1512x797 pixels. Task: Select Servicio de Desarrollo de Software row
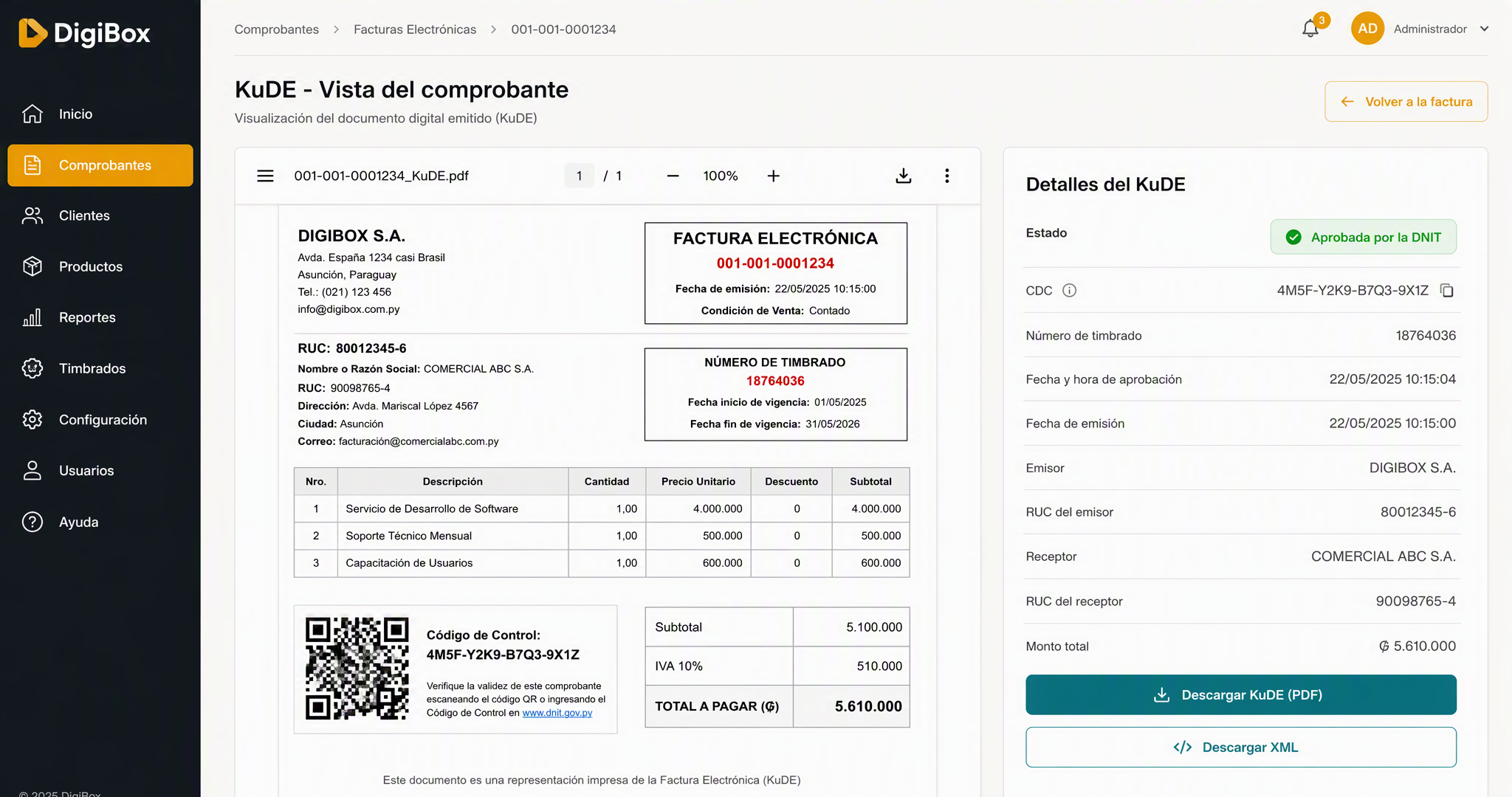[x=601, y=508]
